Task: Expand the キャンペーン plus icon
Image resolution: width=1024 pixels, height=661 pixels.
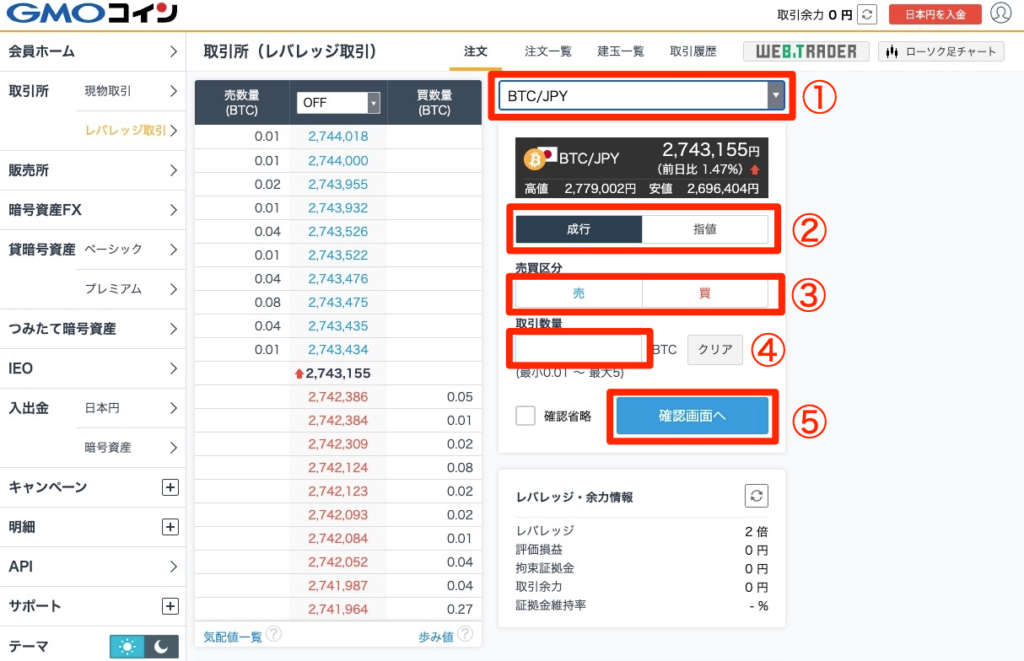Action: 170,487
